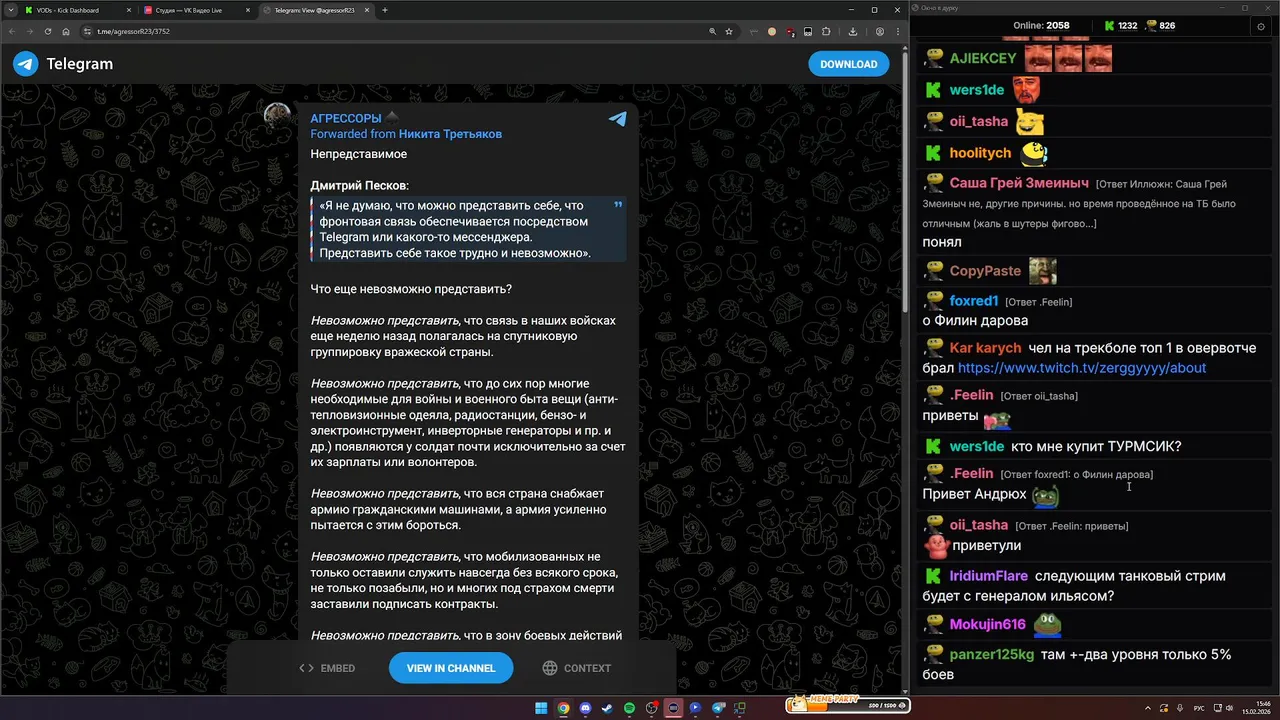1280x720 pixels.
Task: Select the Telegram: View @agressor823 tab
Action: coord(316,10)
